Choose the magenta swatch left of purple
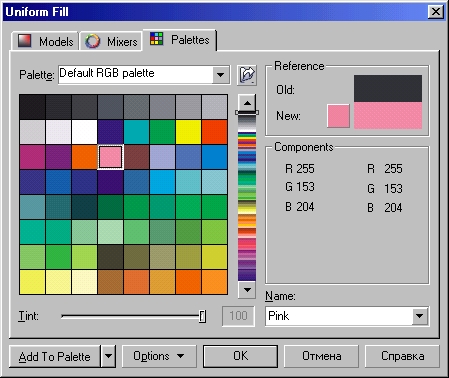 (32, 157)
